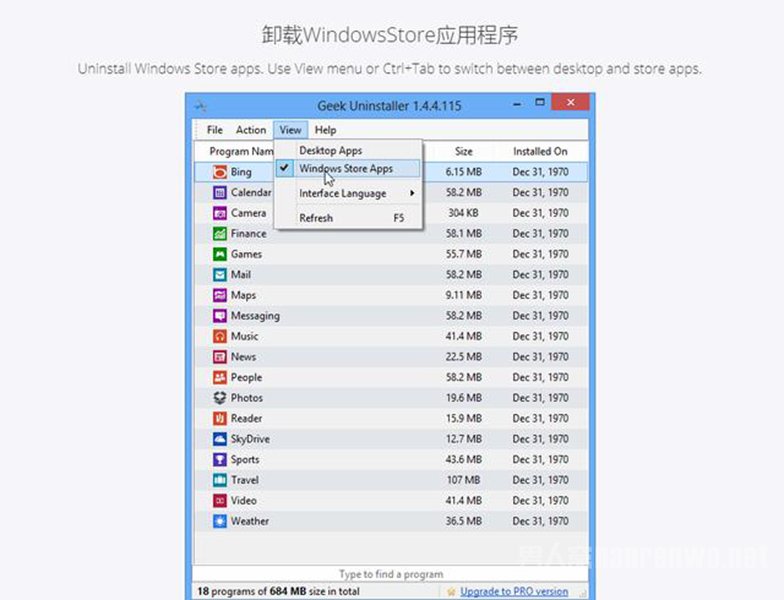Minimize the Geek Uninstaller window
Screen dimensions: 784x600
pyautogui.click(x=518, y=104)
